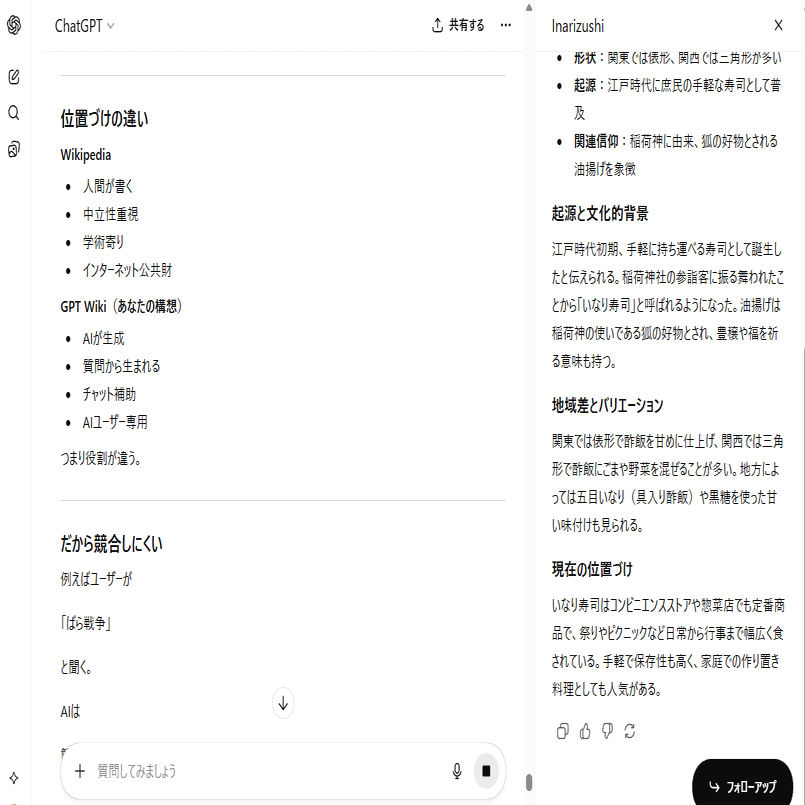Viewport: 805px width, 805px height.
Task: Click the GPT Wiki（あなたの構想） subheading
Action: [121, 306]
